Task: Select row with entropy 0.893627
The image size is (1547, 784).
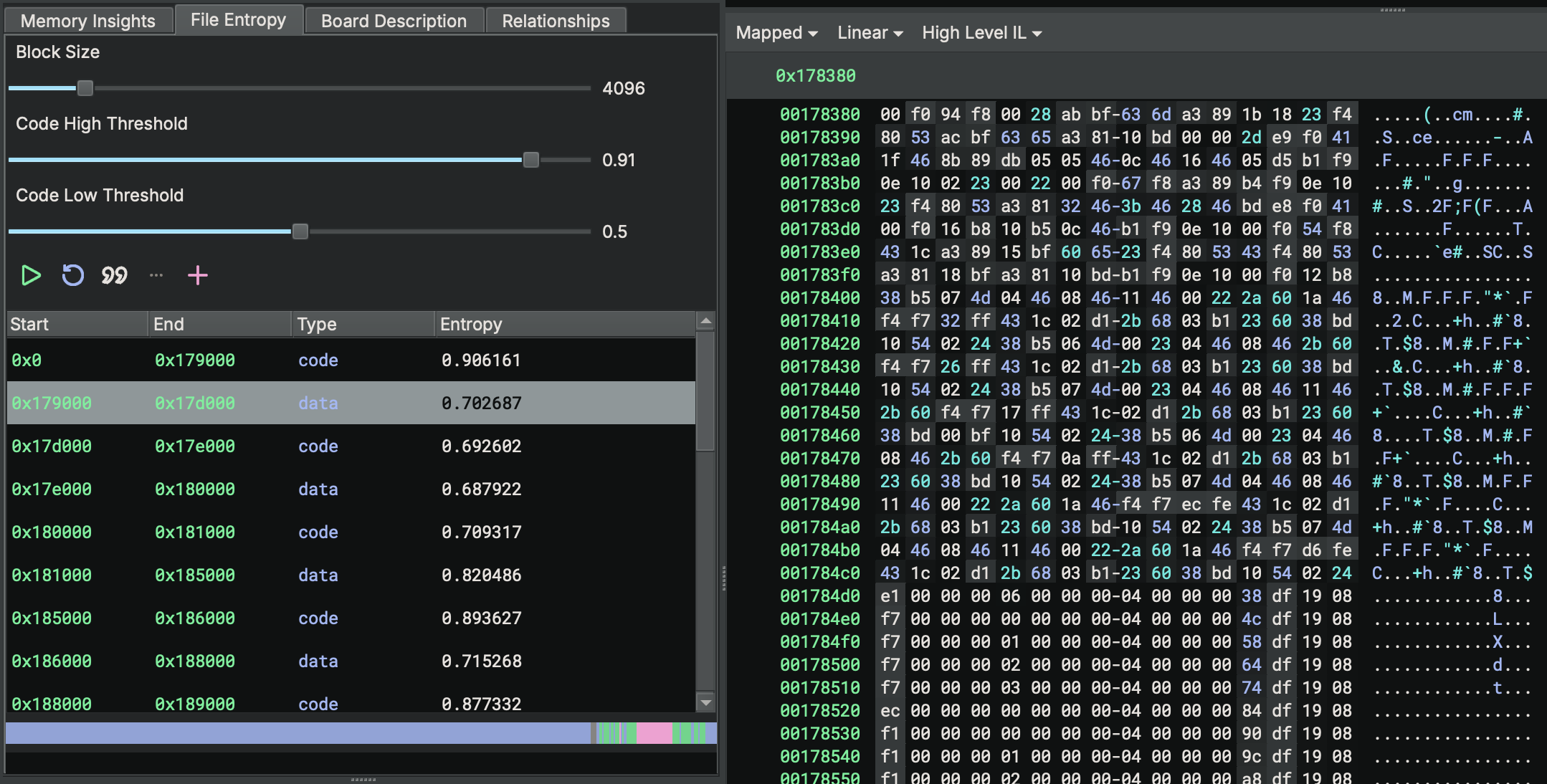Action: tap(351, 618)
